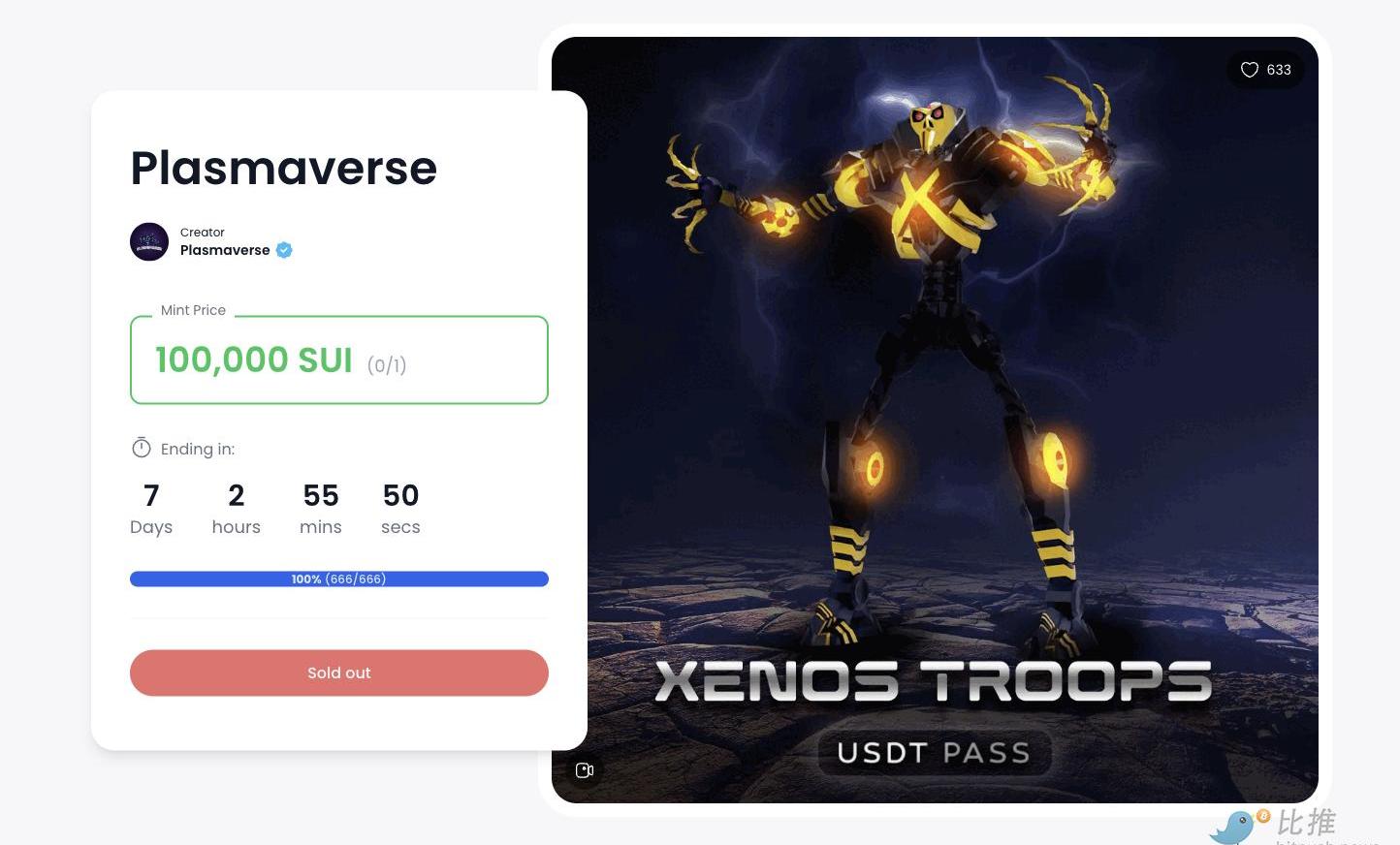Click the 2 hours countdown value

point(237,509)
